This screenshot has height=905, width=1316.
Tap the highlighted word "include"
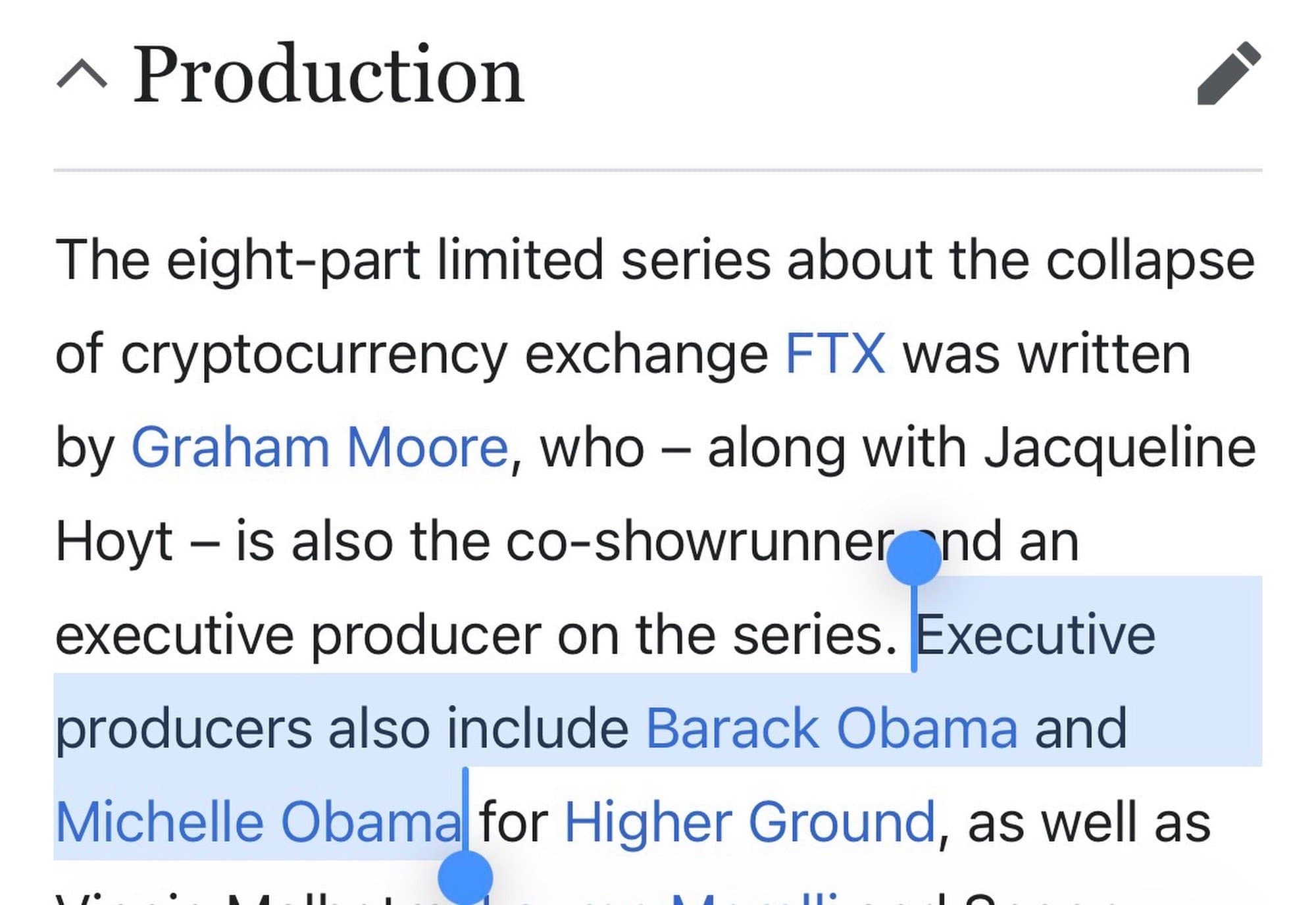pyautogui.click(x=538, y=729)
